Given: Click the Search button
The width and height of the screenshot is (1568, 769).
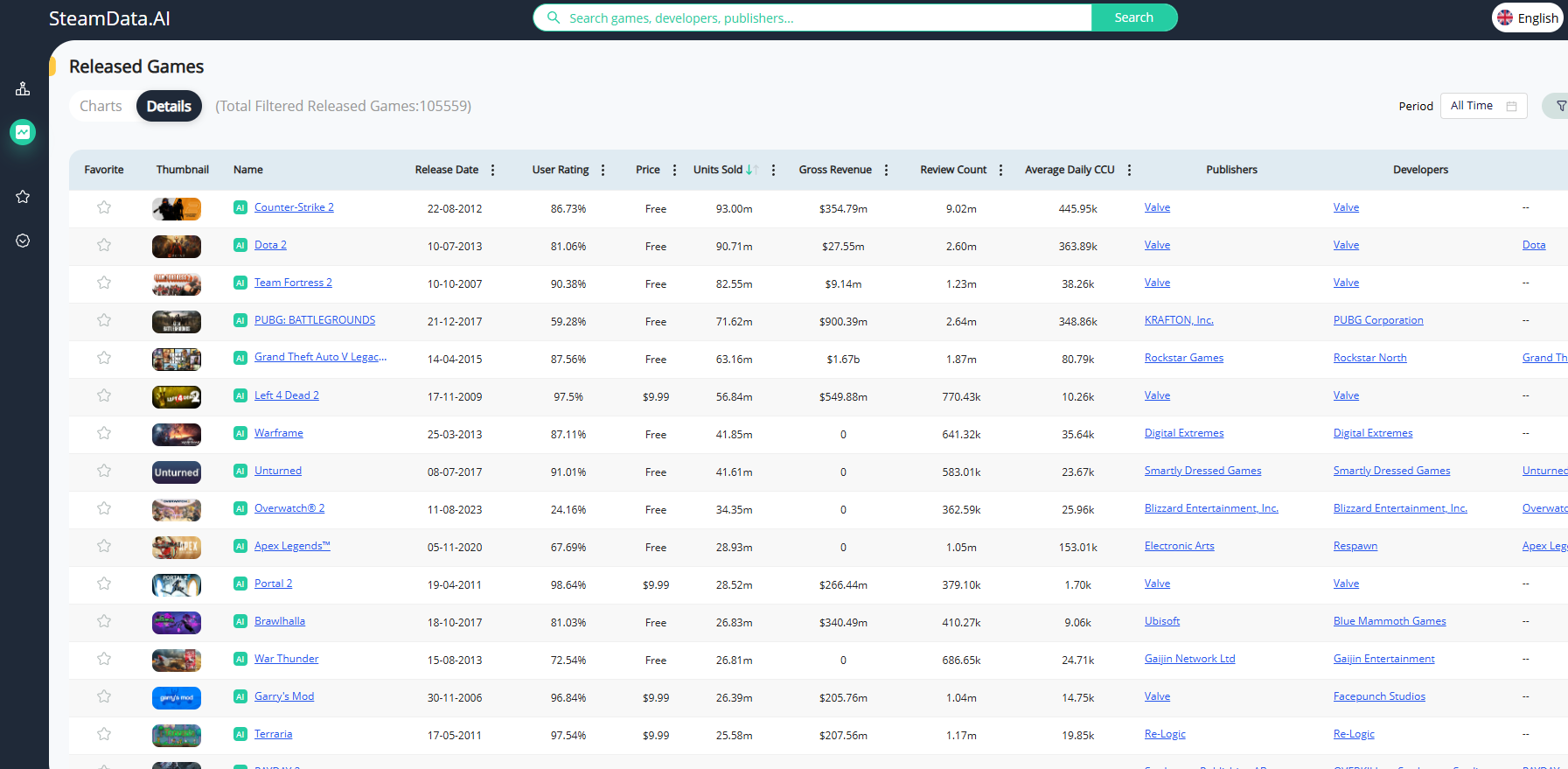Looking at the screenshot, I should coord(1133,17).
